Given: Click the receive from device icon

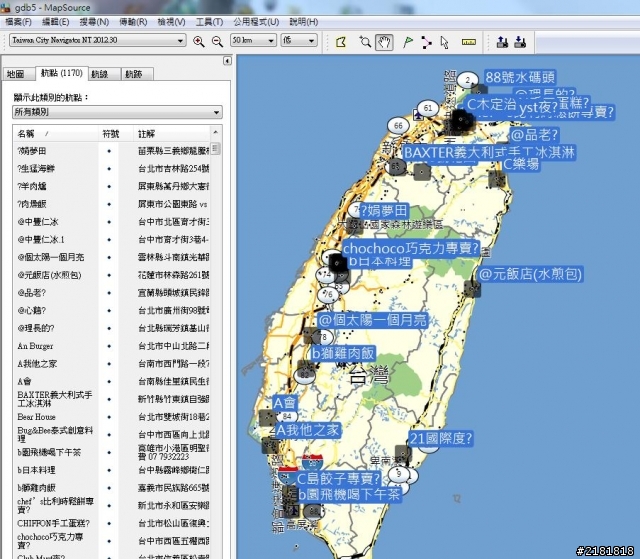Looking at the screenshot, I should 520,42.
